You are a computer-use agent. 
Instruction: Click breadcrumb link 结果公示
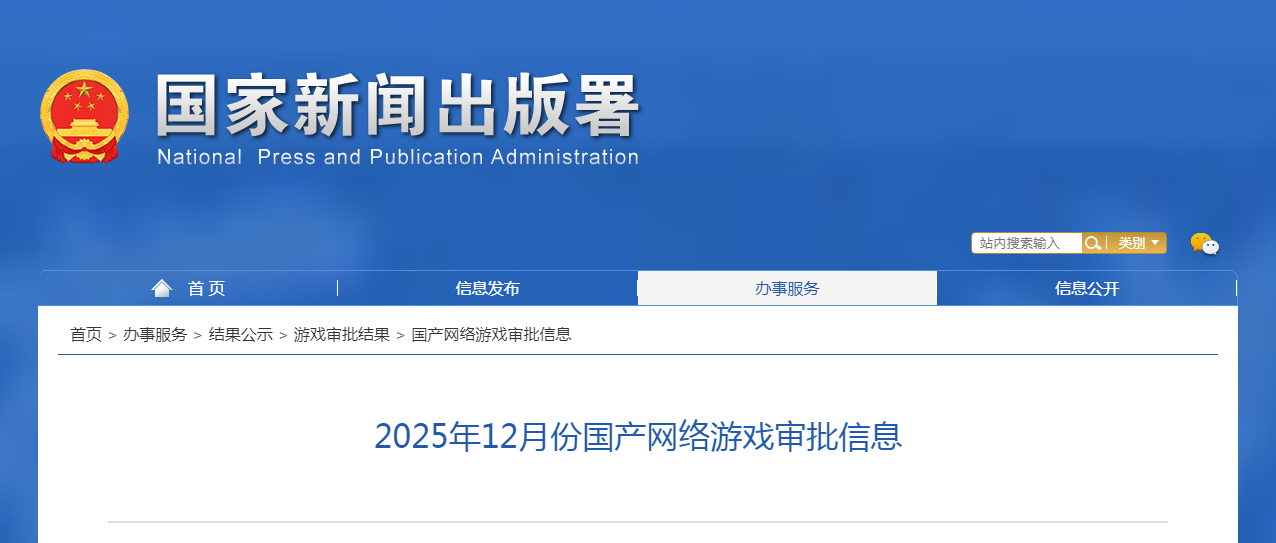coord(241,335)
